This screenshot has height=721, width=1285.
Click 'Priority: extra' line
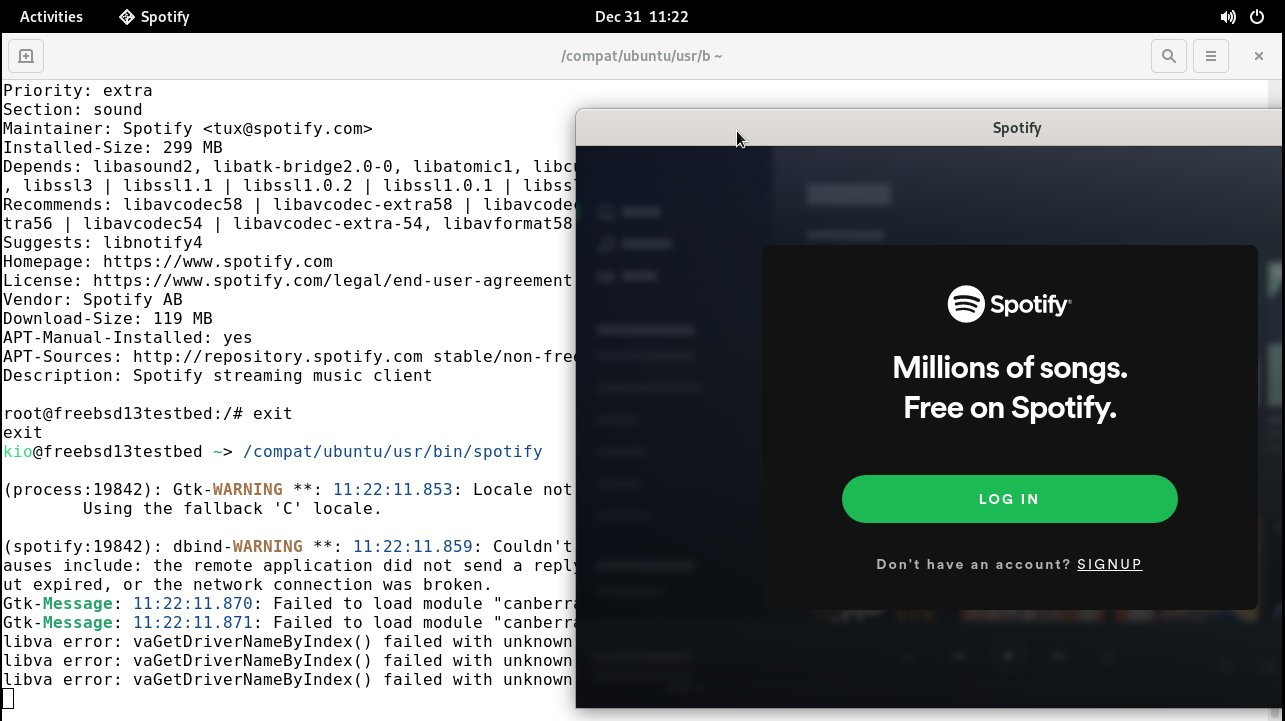coord(78,91)
